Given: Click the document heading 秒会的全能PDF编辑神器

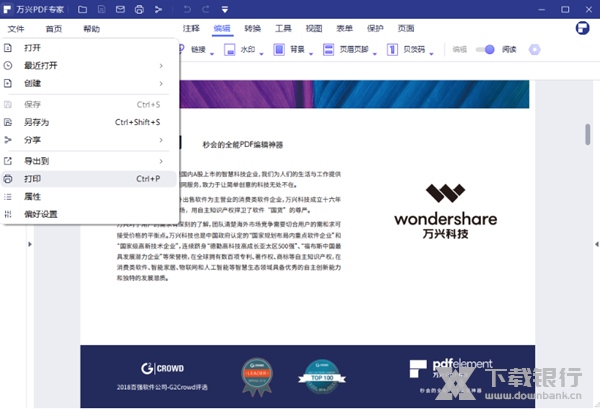Looking at the screenshot, I should 243,145.
